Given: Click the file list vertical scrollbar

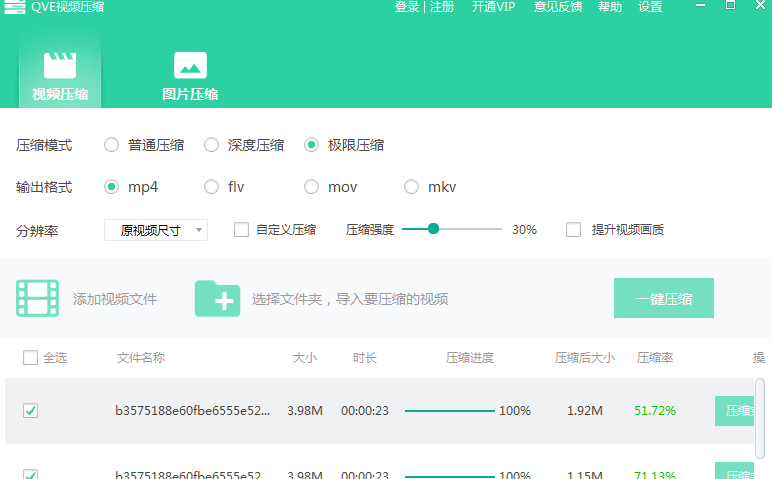Looking at the screenshot, I should click(760, 417).
